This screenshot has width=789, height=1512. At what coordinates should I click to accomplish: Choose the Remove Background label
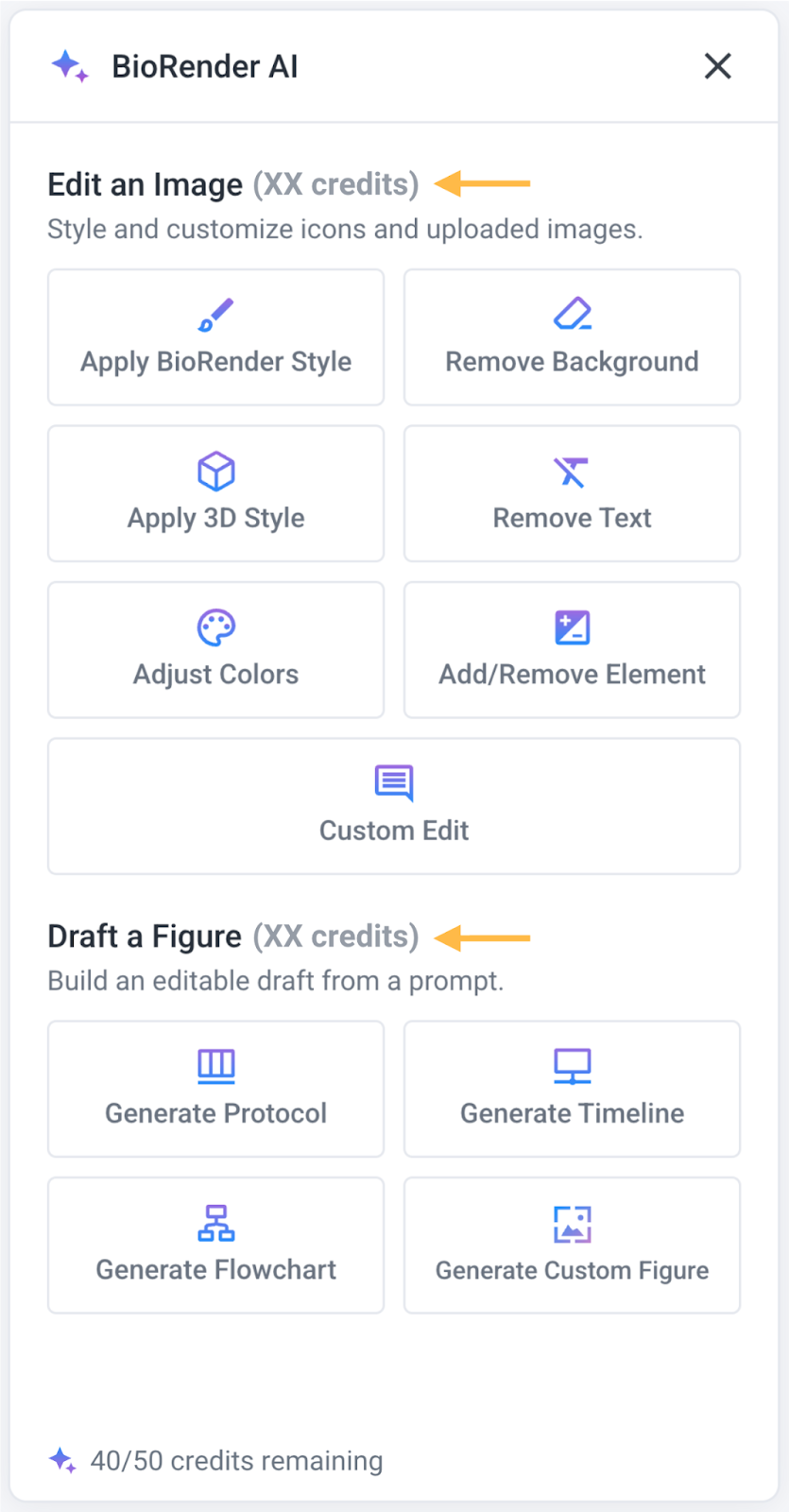[572, 362]
